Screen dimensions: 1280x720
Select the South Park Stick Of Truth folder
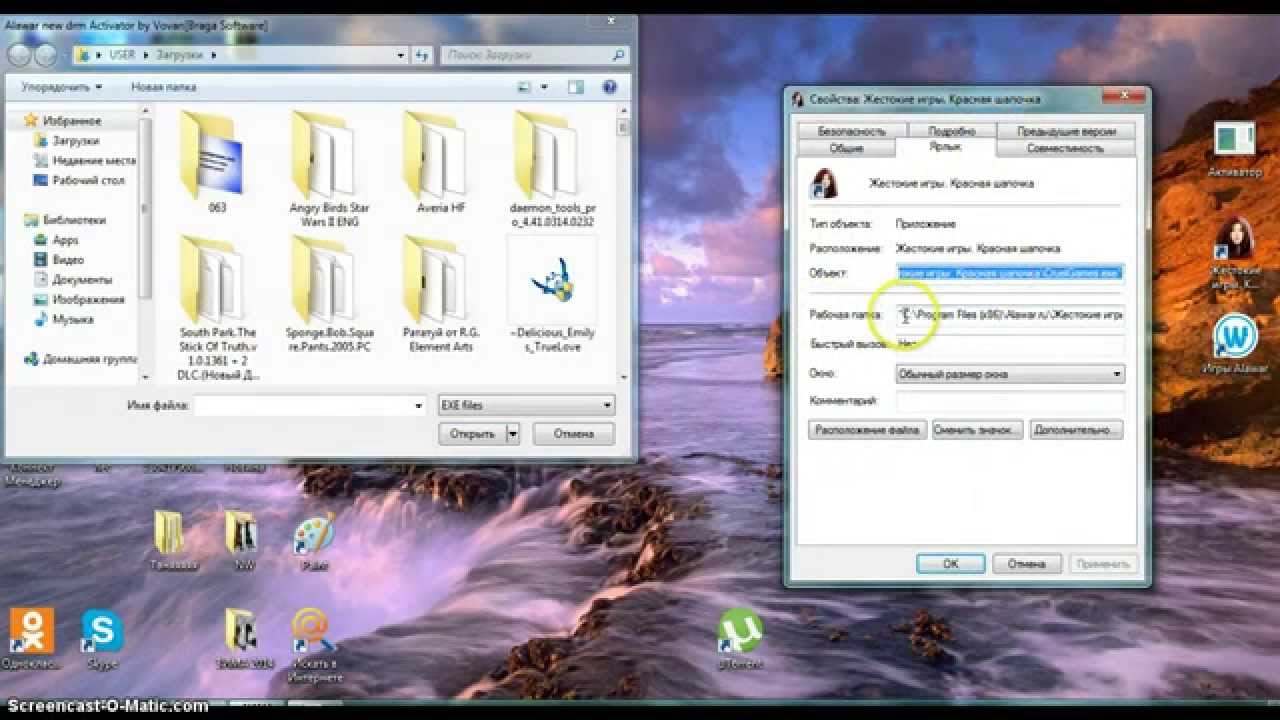(218, 307)
